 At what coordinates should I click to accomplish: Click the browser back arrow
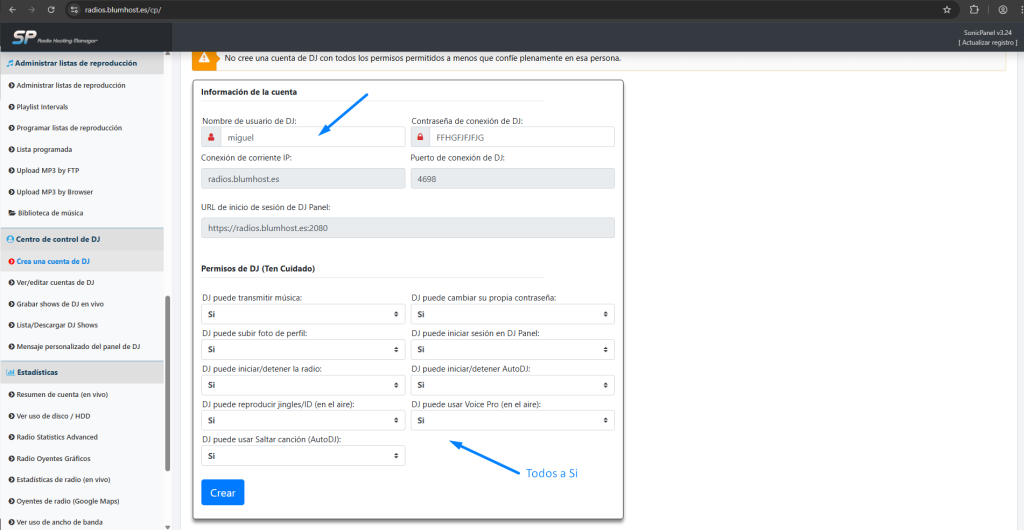point(11,9)
